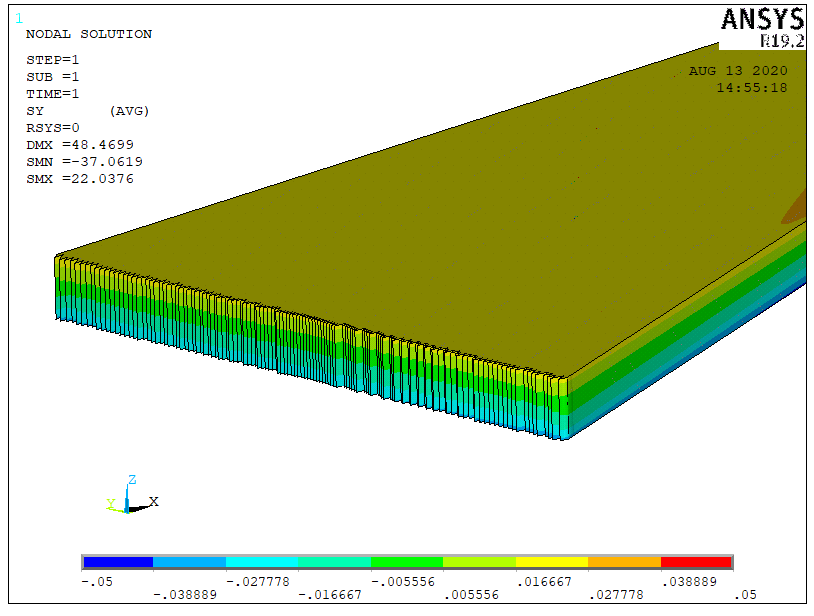Select the bright yellow legend band
This screenshot has width=814, height=616.
tap(551, 562)
